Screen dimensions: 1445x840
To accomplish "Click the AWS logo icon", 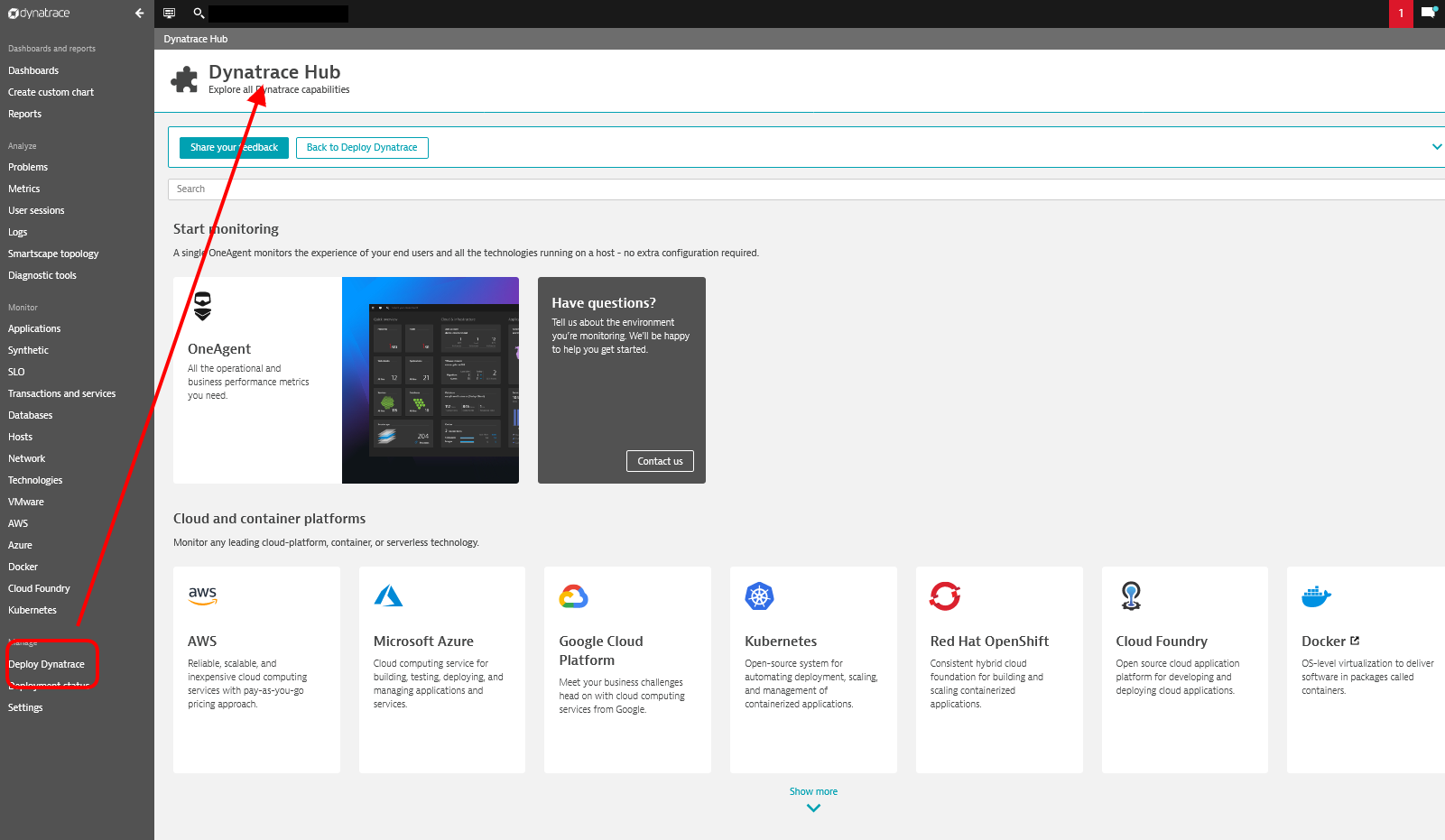I will point(202,595).
